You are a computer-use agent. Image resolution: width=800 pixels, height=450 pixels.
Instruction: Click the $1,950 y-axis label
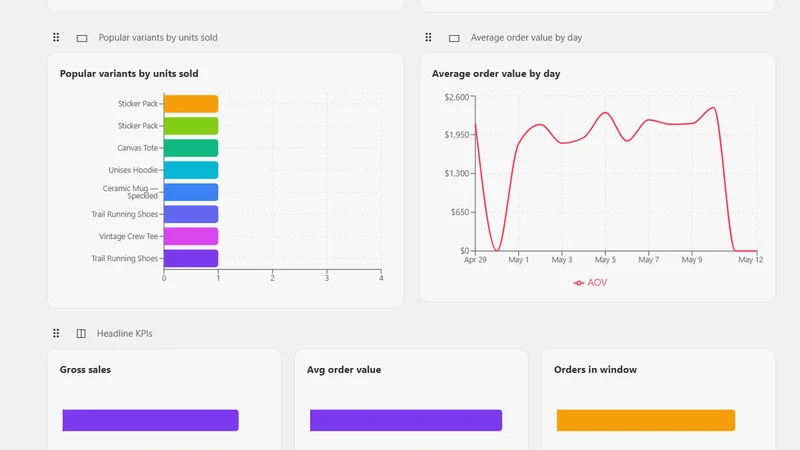457,135
